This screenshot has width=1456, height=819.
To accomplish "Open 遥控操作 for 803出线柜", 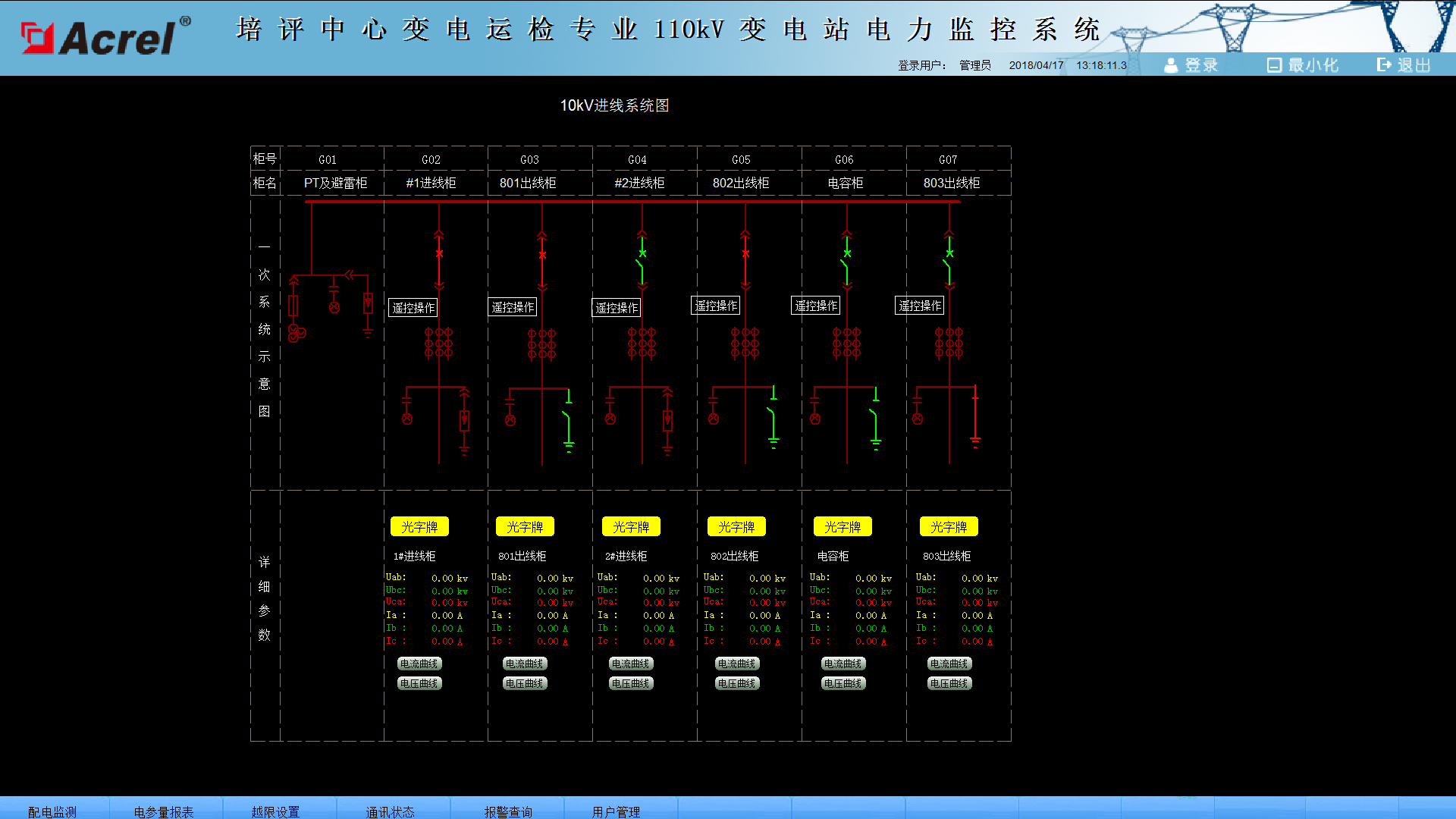I will [x=919, y=306].
